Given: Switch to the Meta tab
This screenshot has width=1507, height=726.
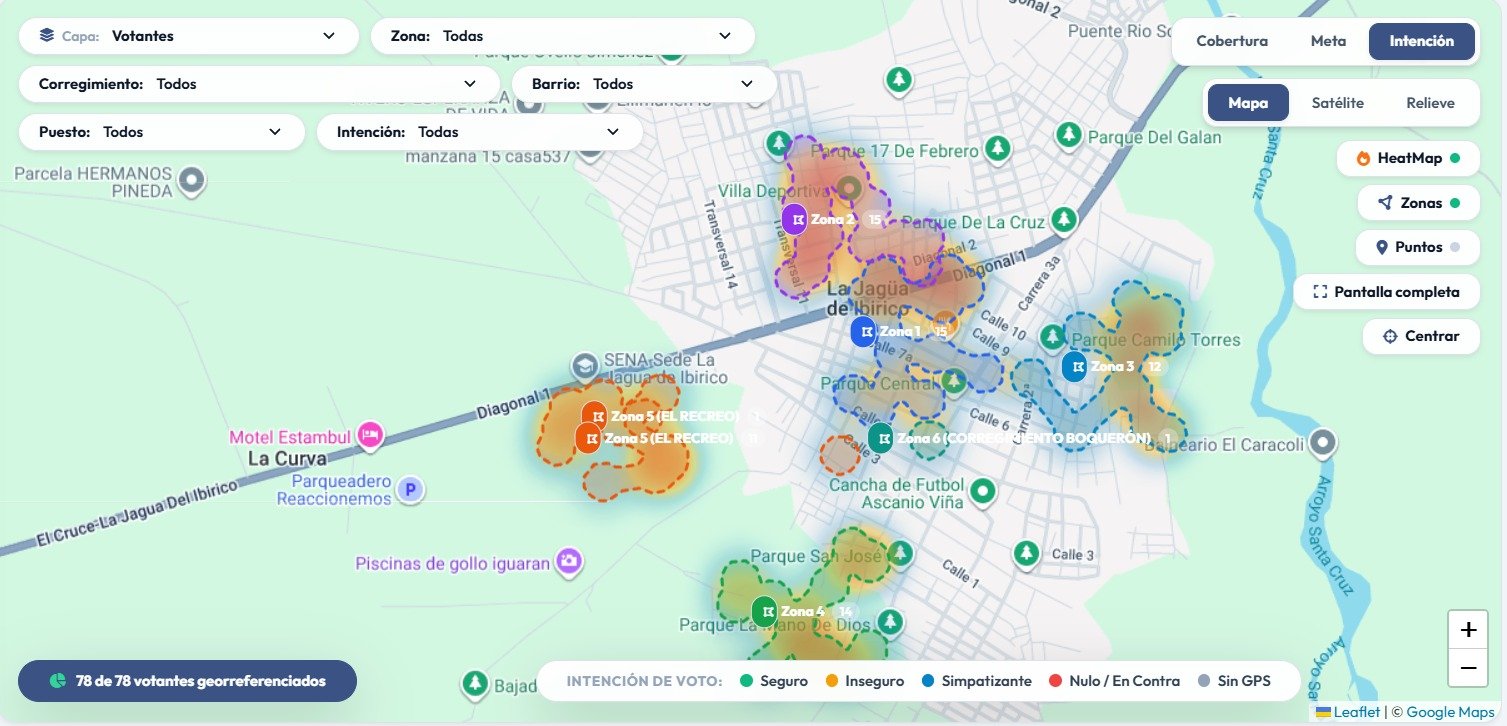Looking at the screenshot, I should [1328, 41].
